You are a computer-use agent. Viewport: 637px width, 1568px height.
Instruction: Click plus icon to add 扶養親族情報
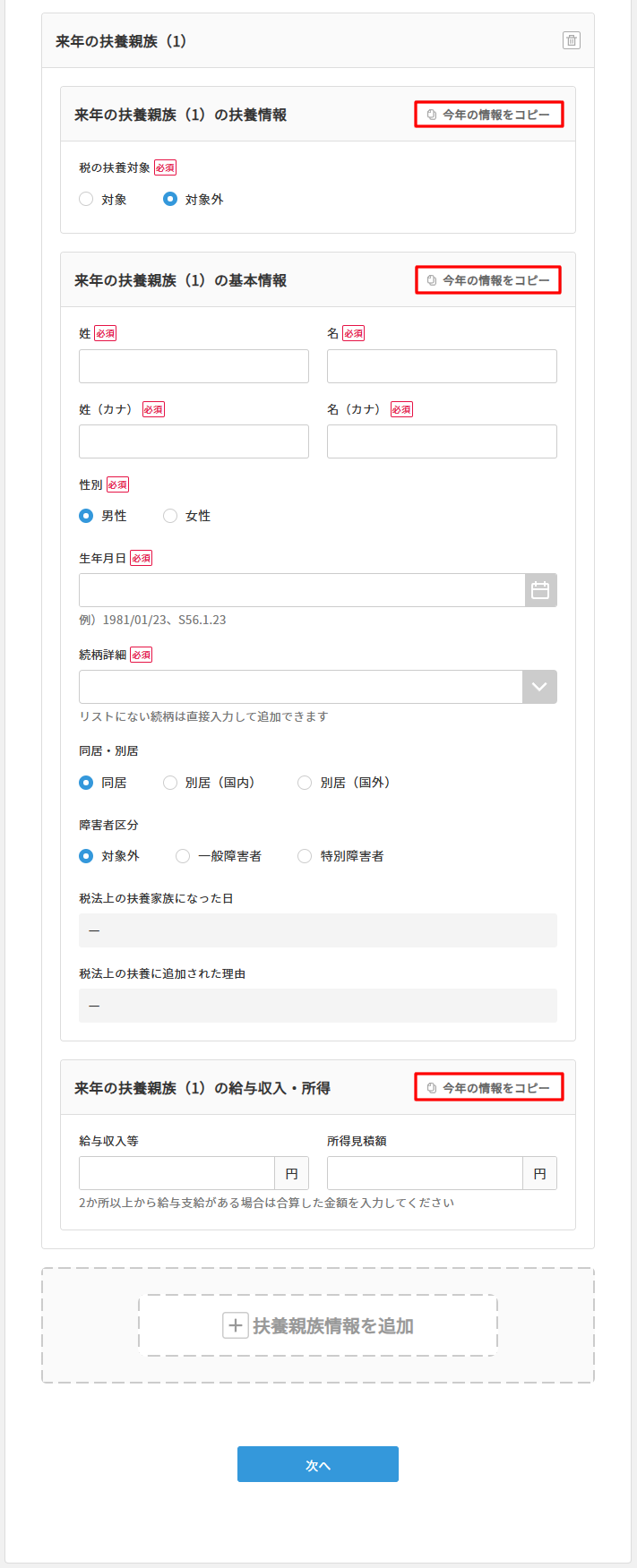[x=235, y=1325]
